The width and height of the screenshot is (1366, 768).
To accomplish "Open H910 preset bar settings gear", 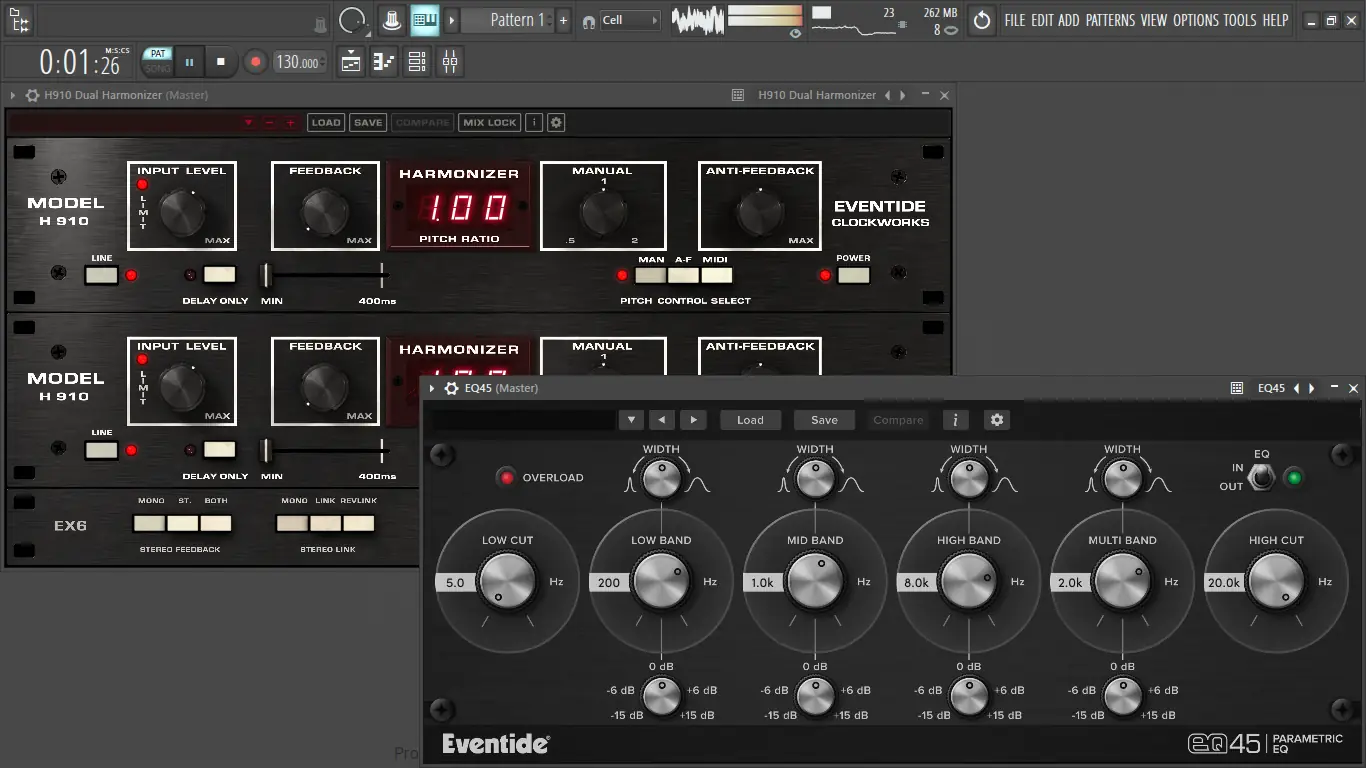I will pyautogui.click(x=557, y=123).
